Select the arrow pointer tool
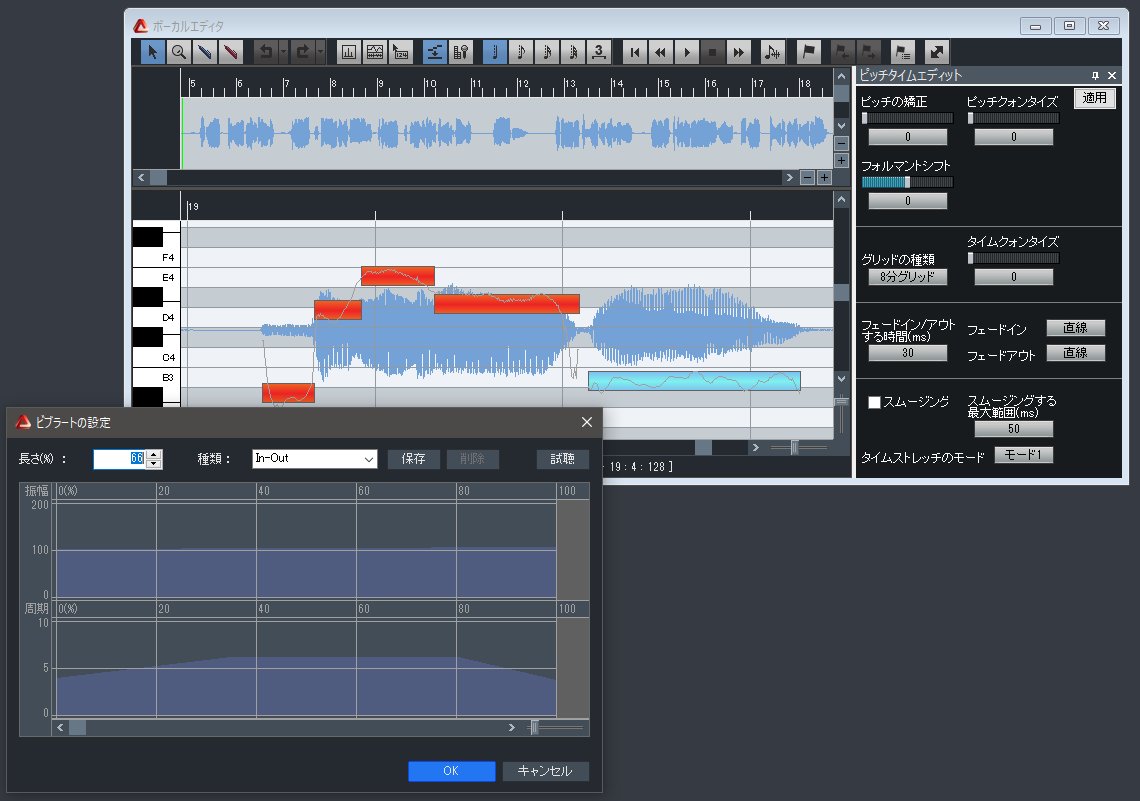The width and height of the screenshot is (1140, 801). tap(153, 52)
